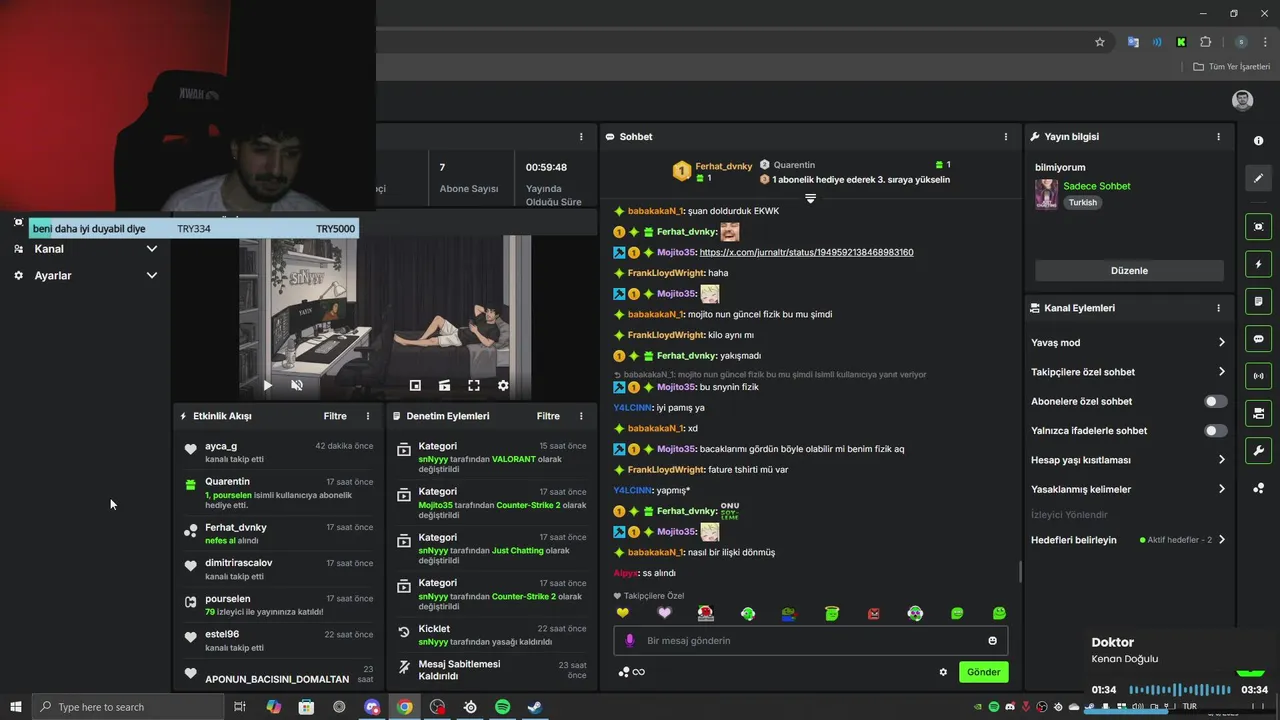This screenshot has height=720, width=1280.
Task: Toggle the chat bubble icon in right sidebar
Action: [x=1258, y=339]
